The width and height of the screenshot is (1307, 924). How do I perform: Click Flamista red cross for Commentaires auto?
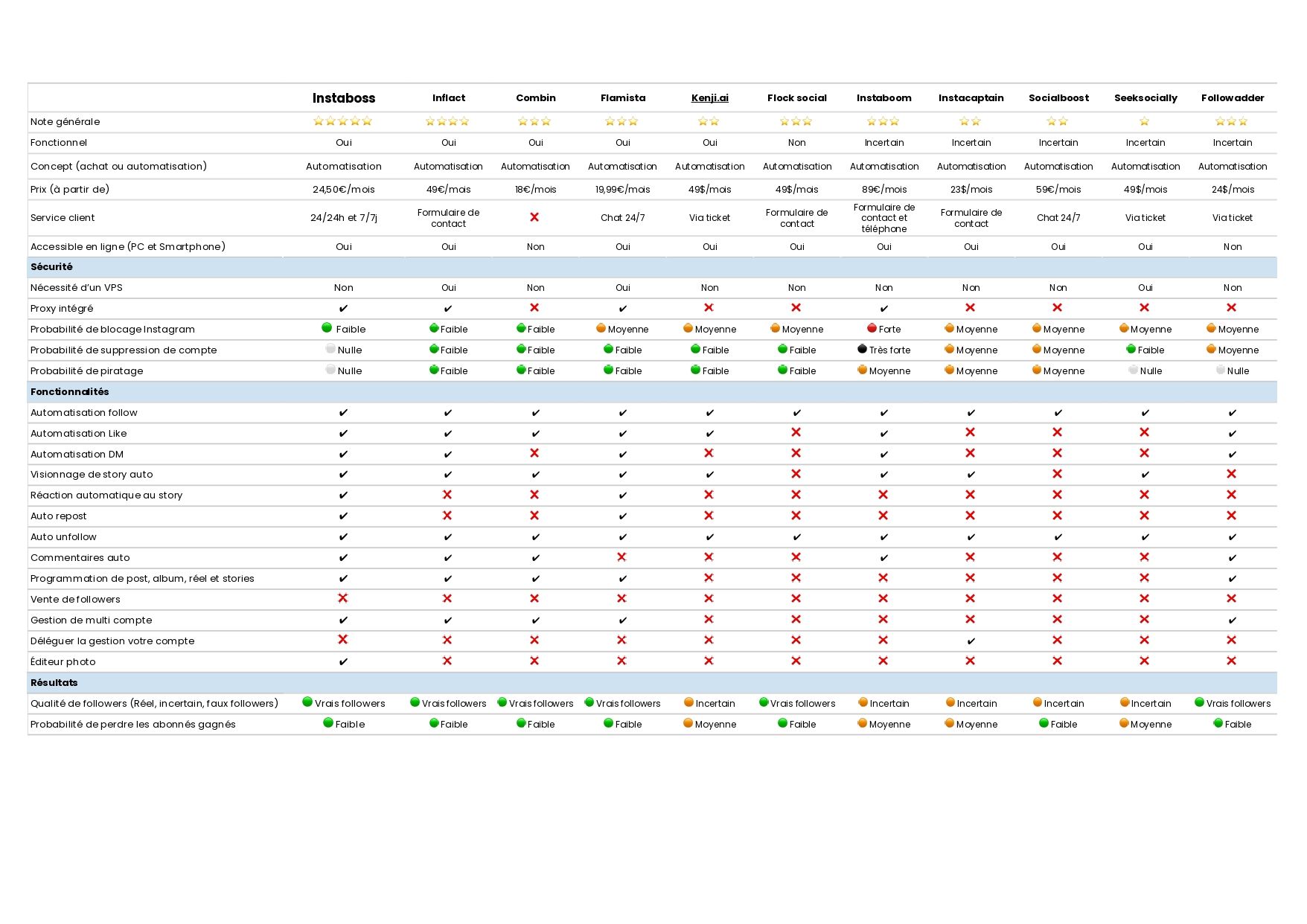(x=621, y=556)
